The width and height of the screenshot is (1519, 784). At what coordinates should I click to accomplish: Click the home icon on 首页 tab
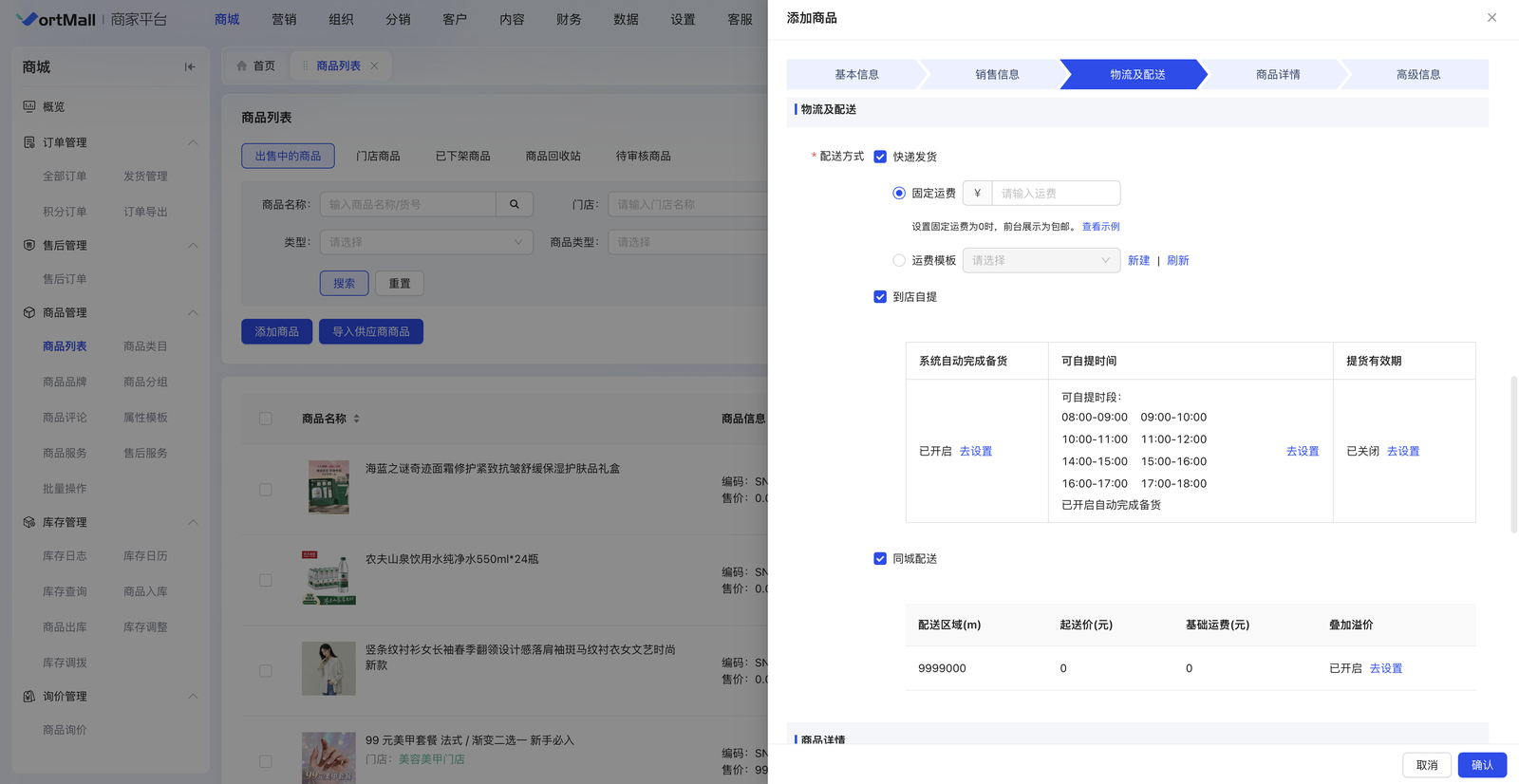(241, 66)
